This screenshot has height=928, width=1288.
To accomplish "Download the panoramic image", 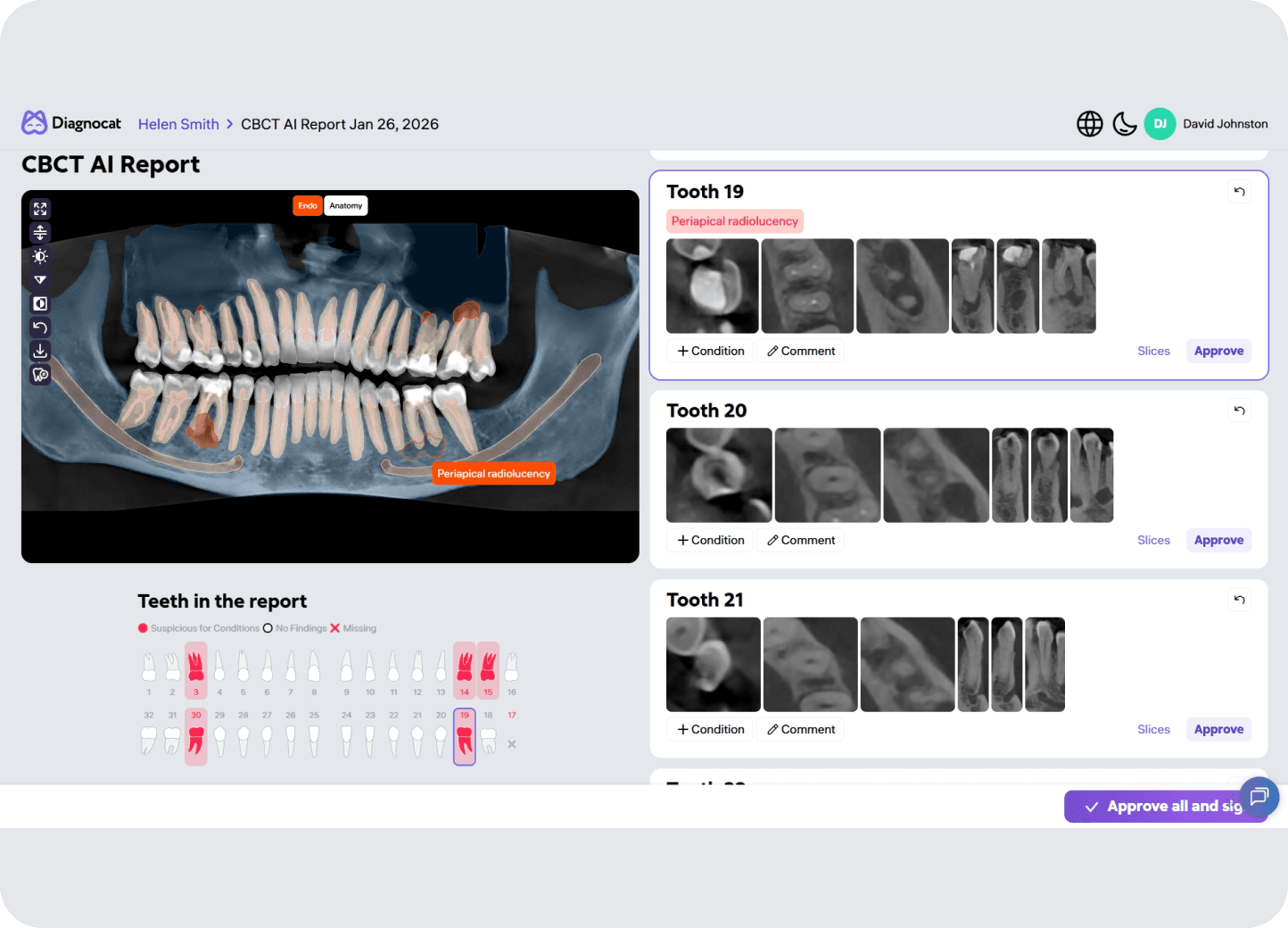I will click(40, 351).
